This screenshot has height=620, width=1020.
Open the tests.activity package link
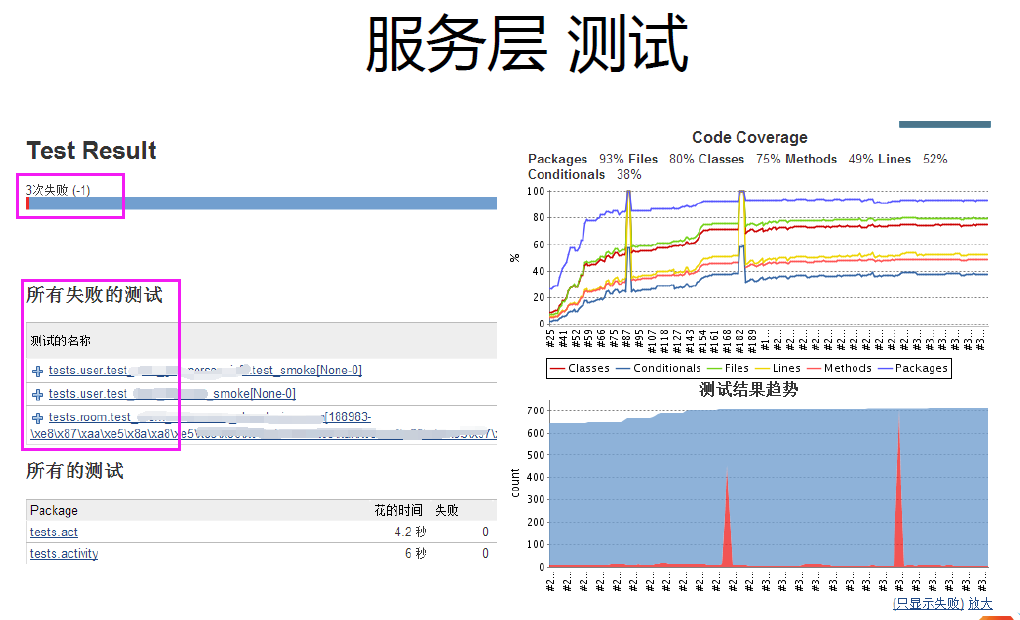(64, 554)
